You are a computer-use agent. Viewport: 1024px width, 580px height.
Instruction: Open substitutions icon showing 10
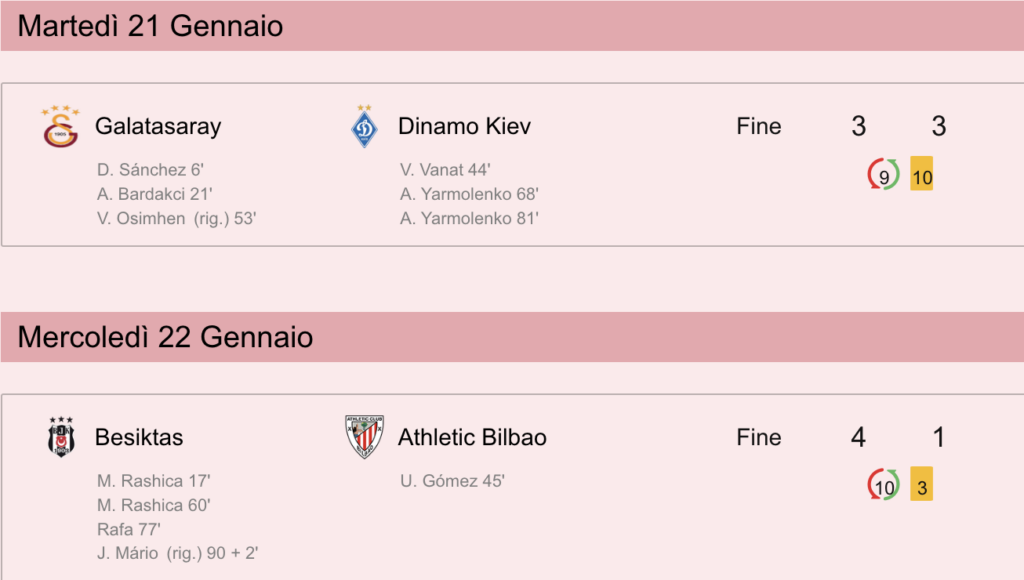884,485
